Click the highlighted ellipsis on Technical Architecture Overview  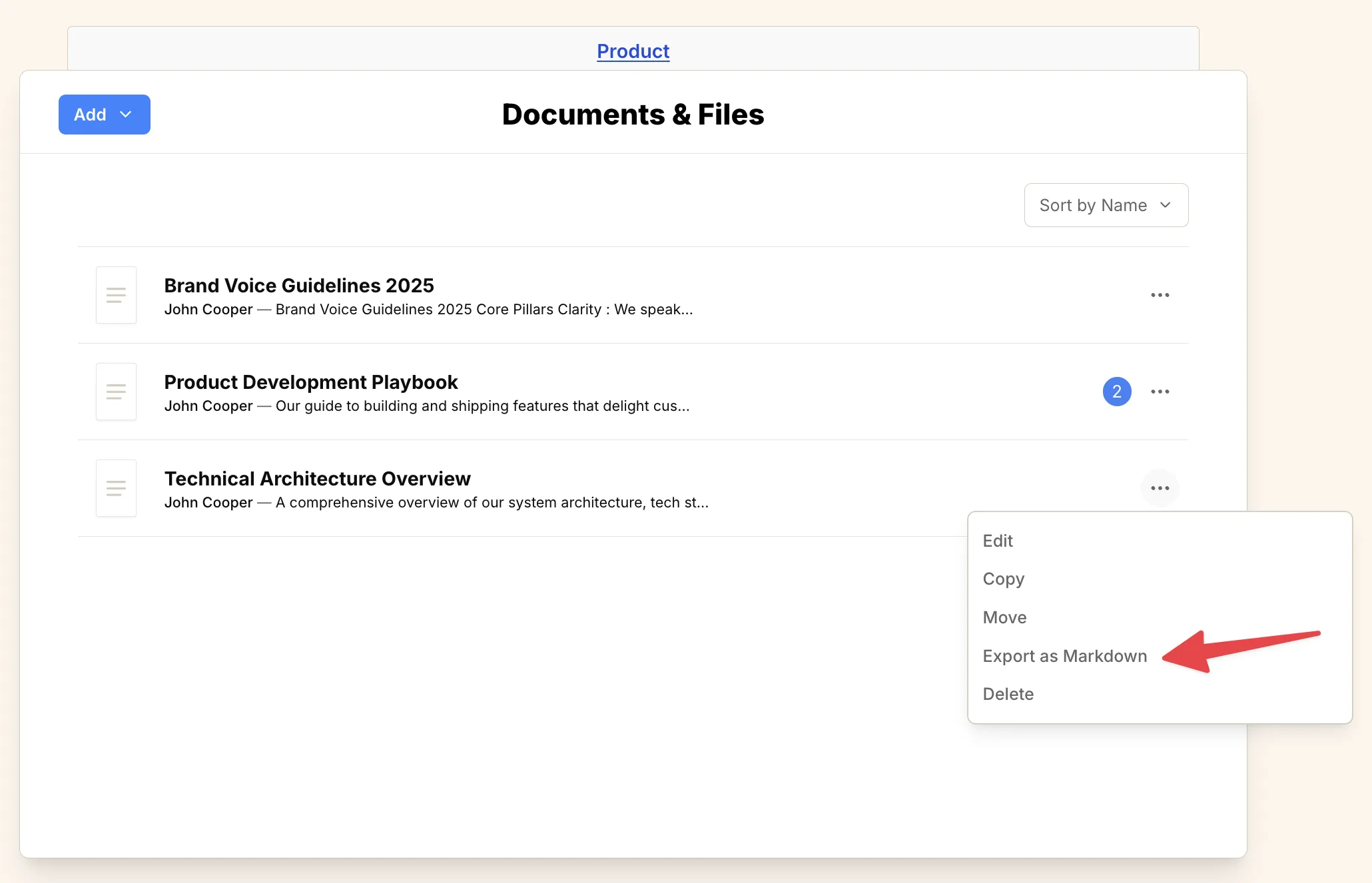coord(1160,488)
